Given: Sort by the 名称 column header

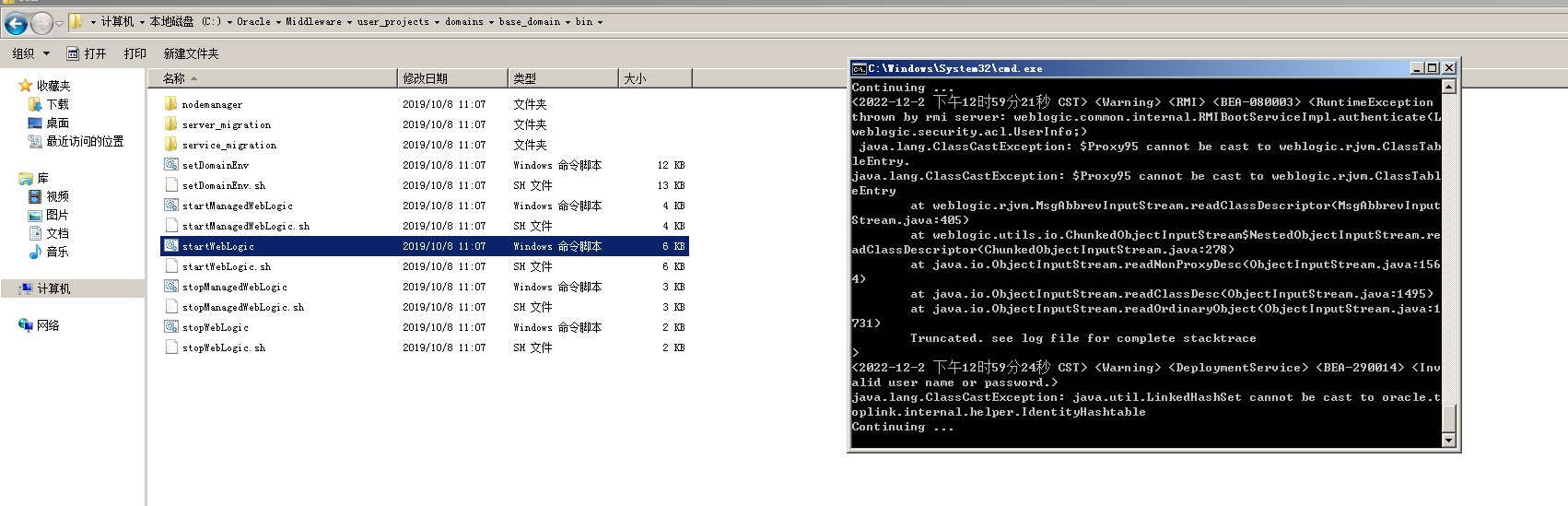Looking at the screenshot, I should (x=273, y=78).
